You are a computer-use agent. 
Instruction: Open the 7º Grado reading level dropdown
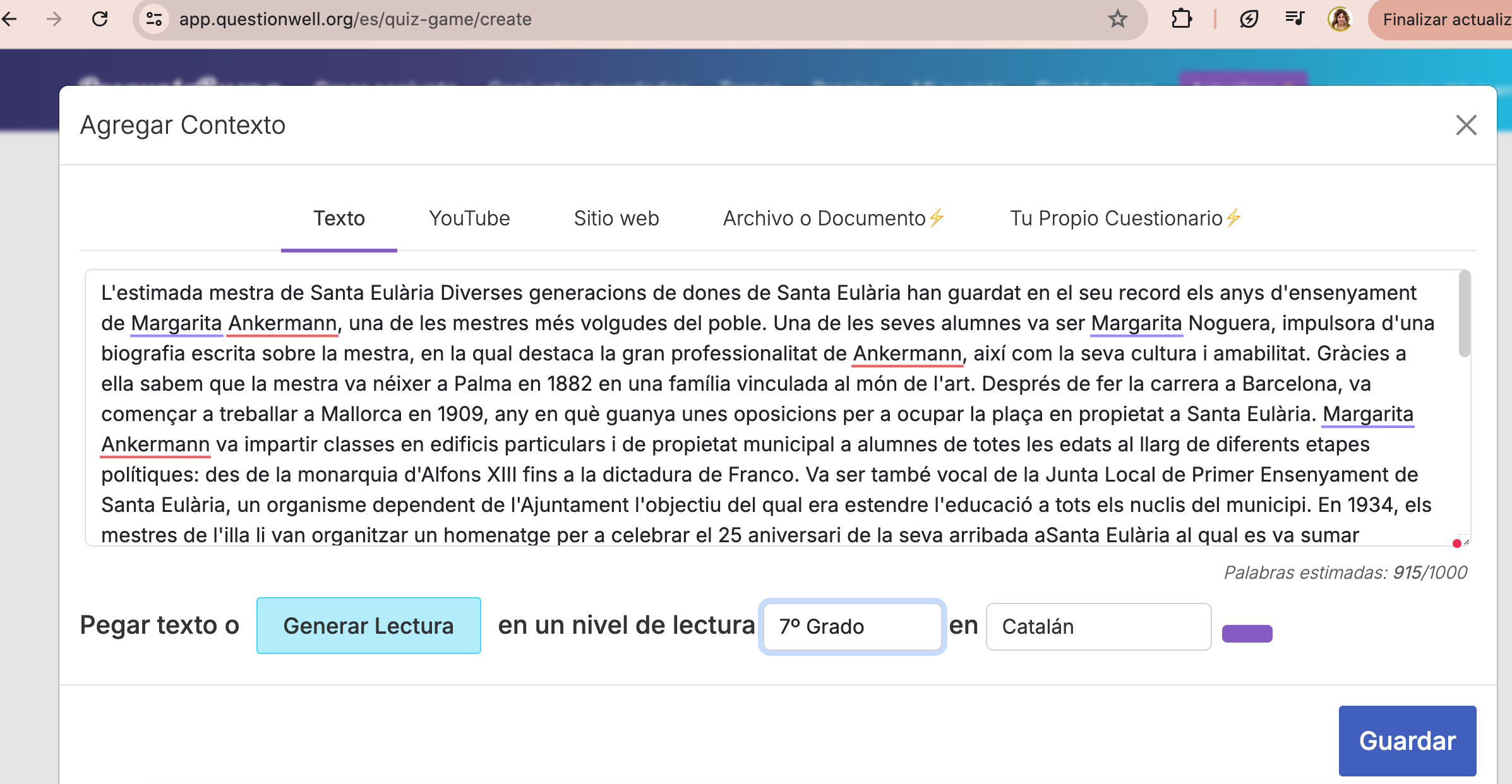[851, 626]
